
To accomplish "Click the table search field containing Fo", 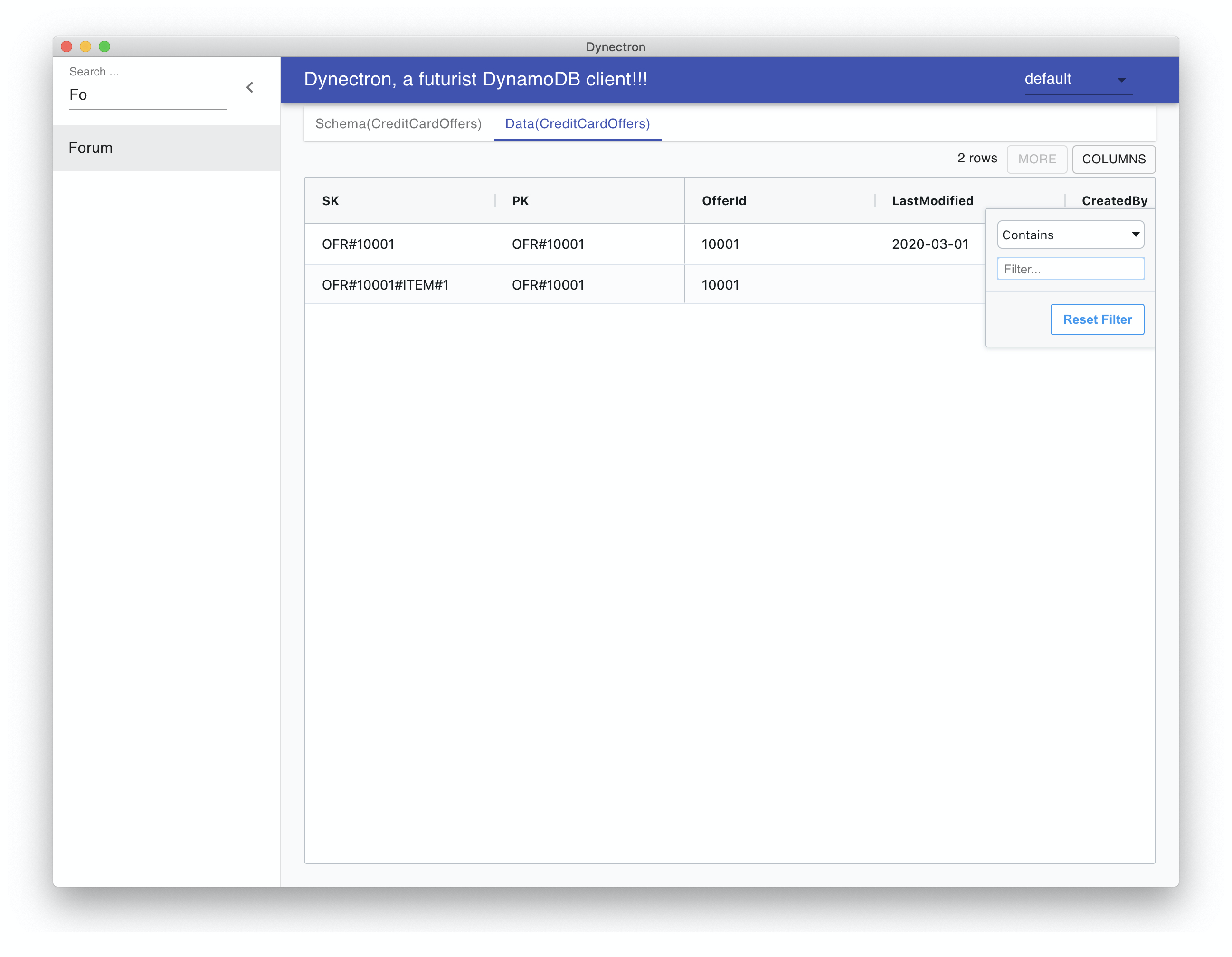I will point(147,95).
